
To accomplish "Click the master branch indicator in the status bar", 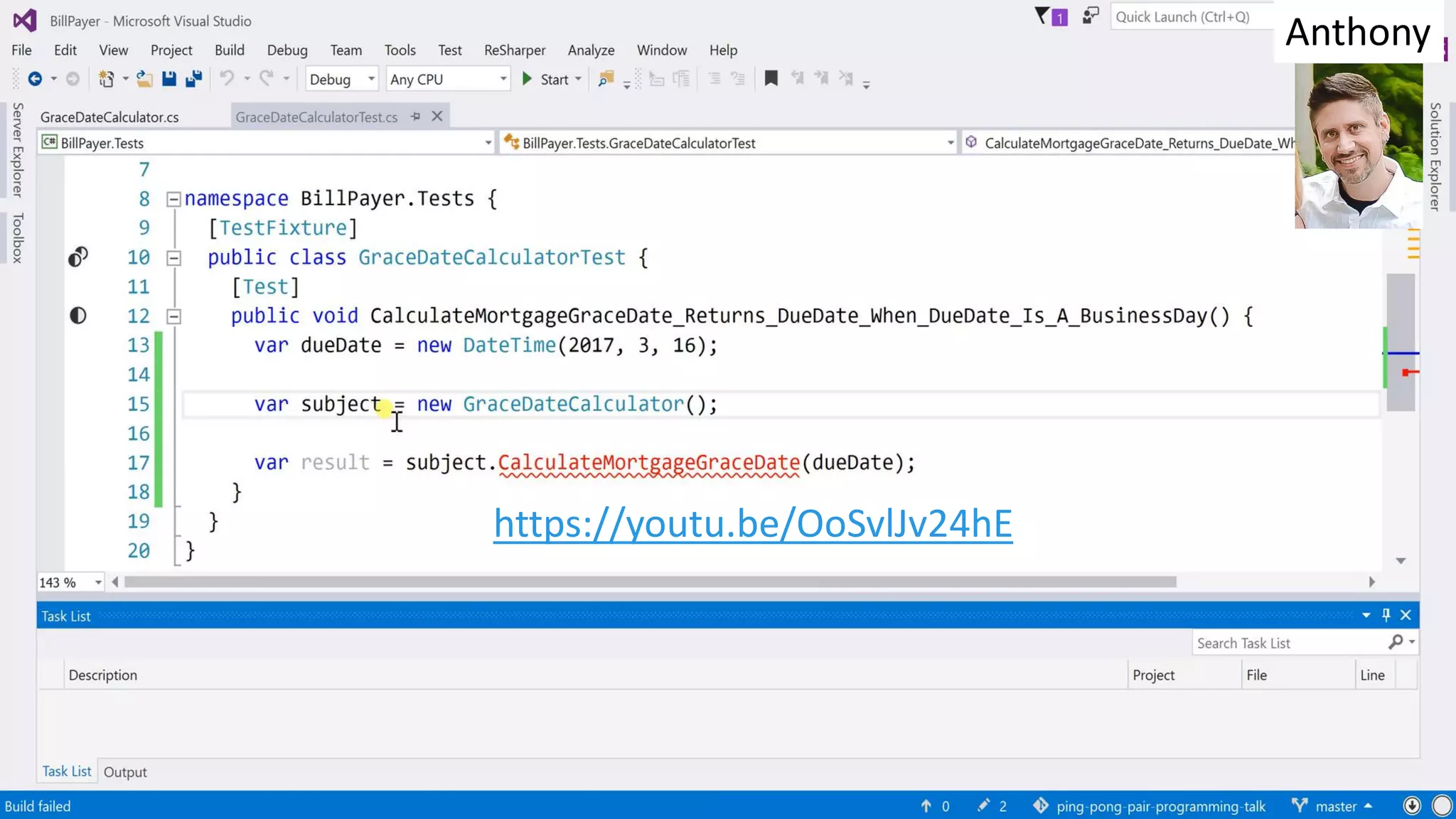I will click(1334, 806).
